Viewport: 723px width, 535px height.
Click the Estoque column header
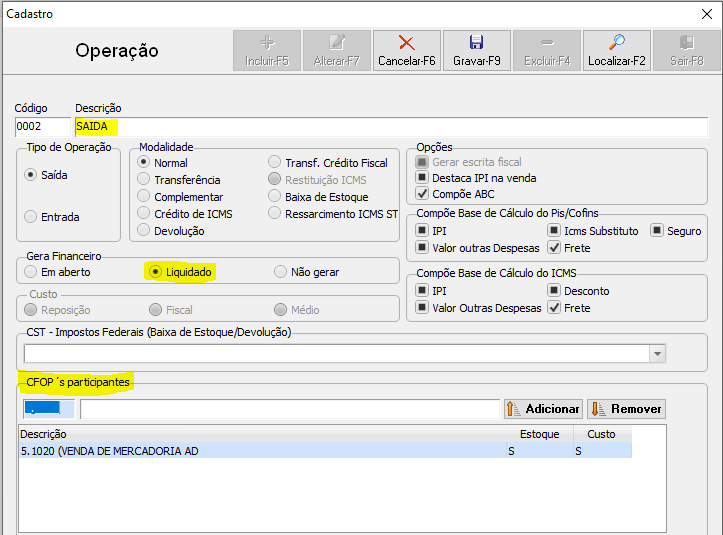540,434
